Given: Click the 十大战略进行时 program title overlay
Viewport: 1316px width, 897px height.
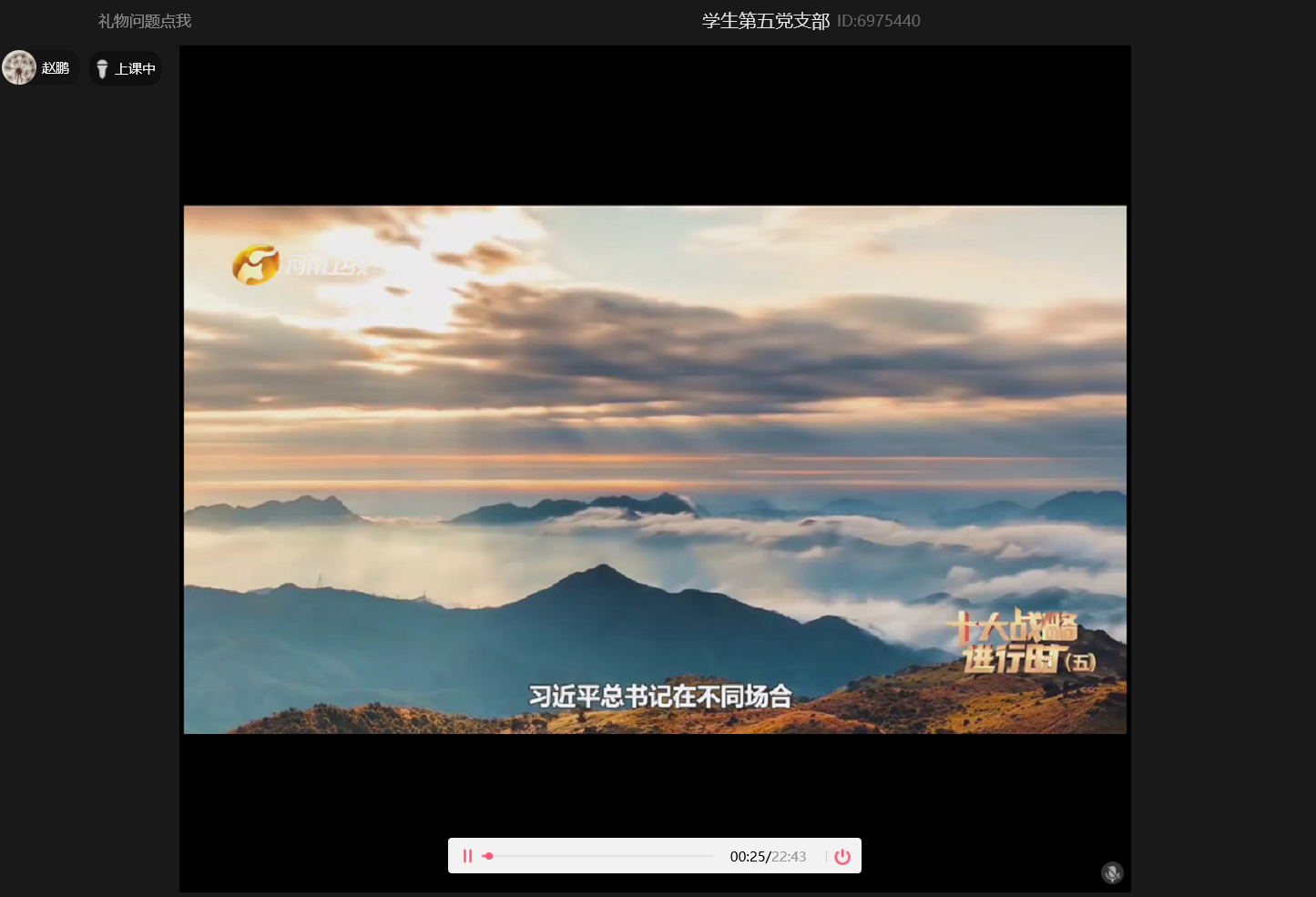Looking at the screenshot, I should coord(1013,642).
